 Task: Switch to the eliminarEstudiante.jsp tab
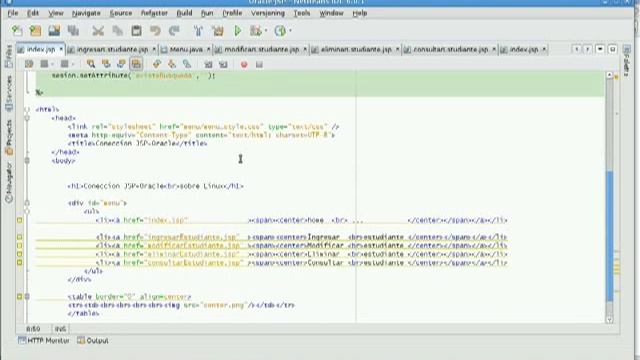tap(356, 49)
